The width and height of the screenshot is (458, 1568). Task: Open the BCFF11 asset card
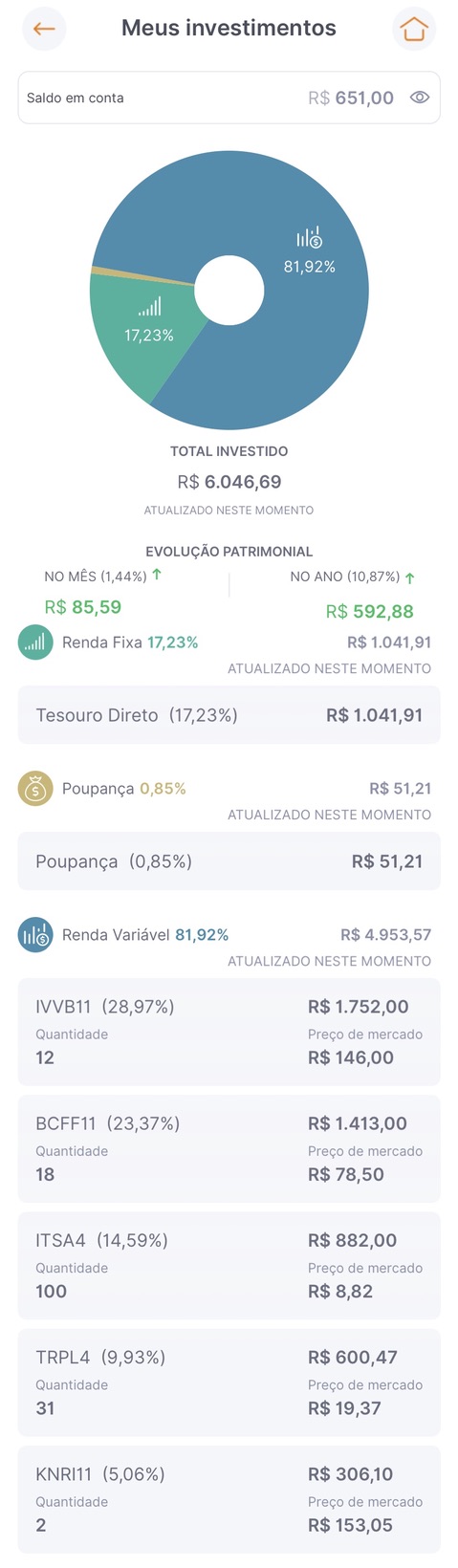click(x=229, y=1148)
